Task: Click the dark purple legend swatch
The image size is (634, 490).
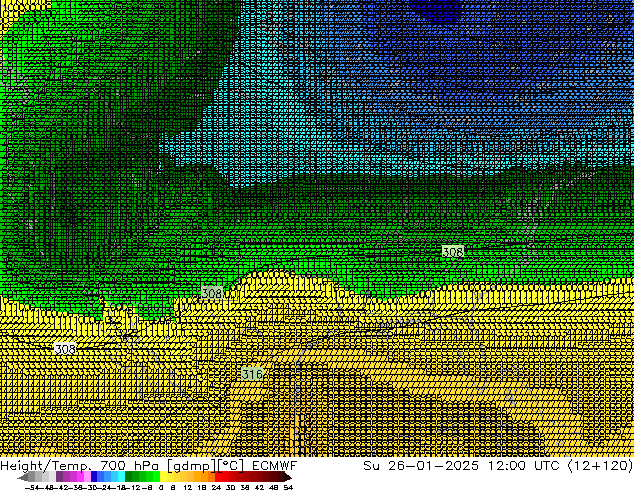Action: click(59, 477)
